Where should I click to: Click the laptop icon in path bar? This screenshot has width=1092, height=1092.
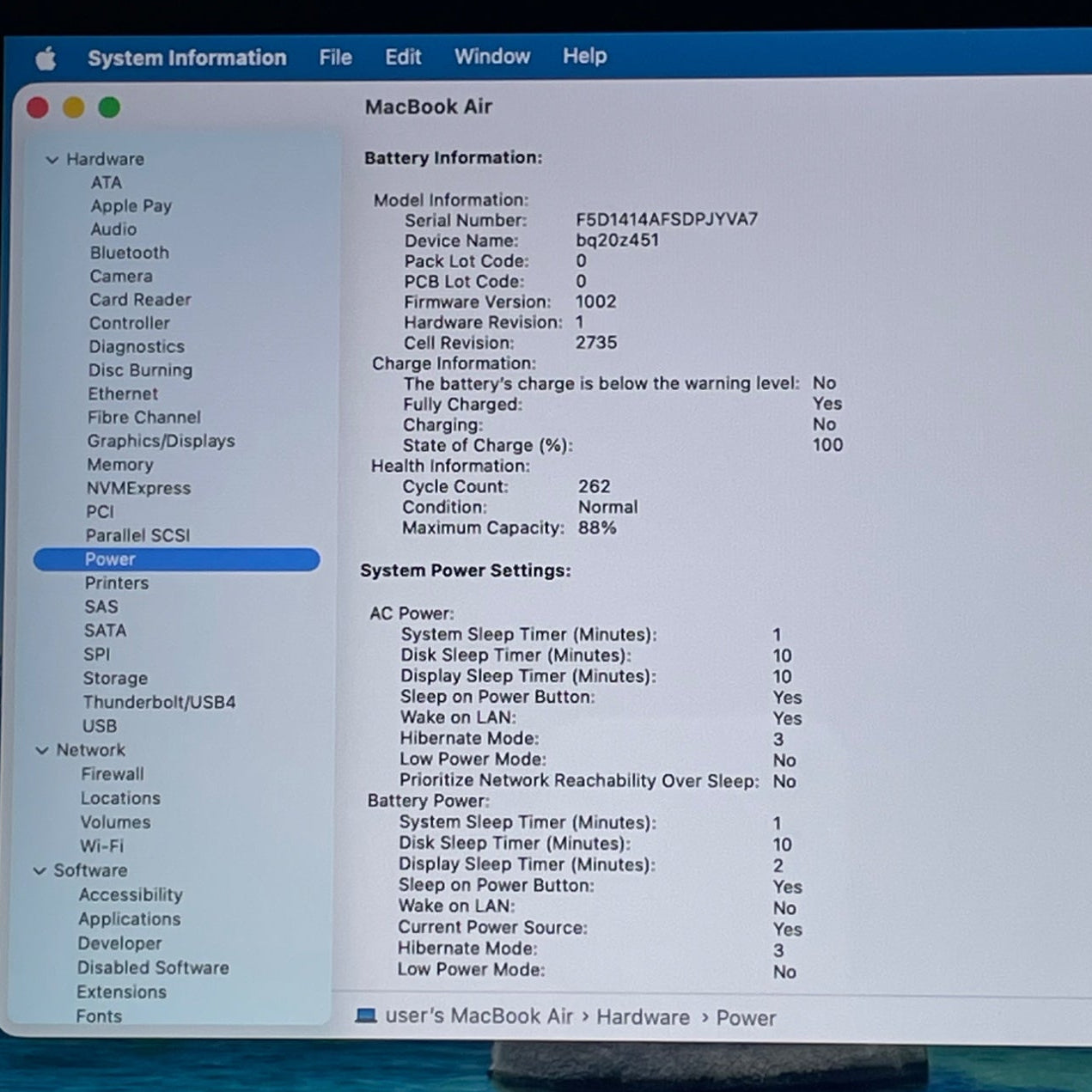click(366, 1016)
